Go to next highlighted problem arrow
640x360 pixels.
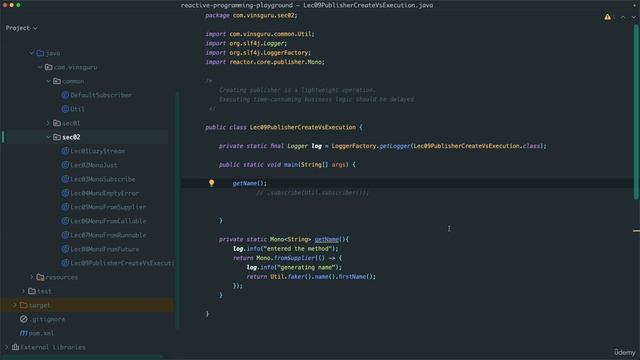pos(633,17)
